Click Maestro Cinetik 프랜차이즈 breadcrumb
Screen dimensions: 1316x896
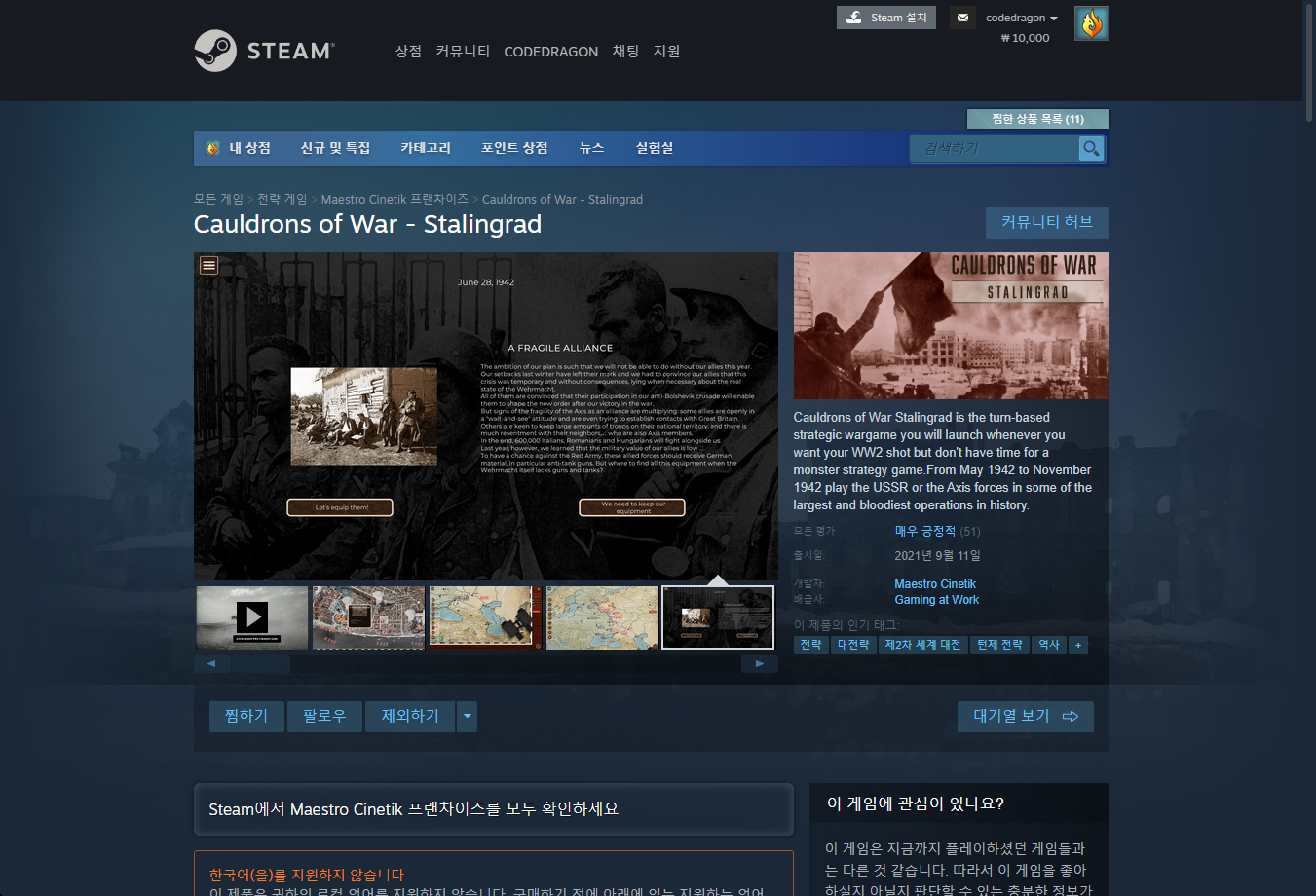[395, 199]
